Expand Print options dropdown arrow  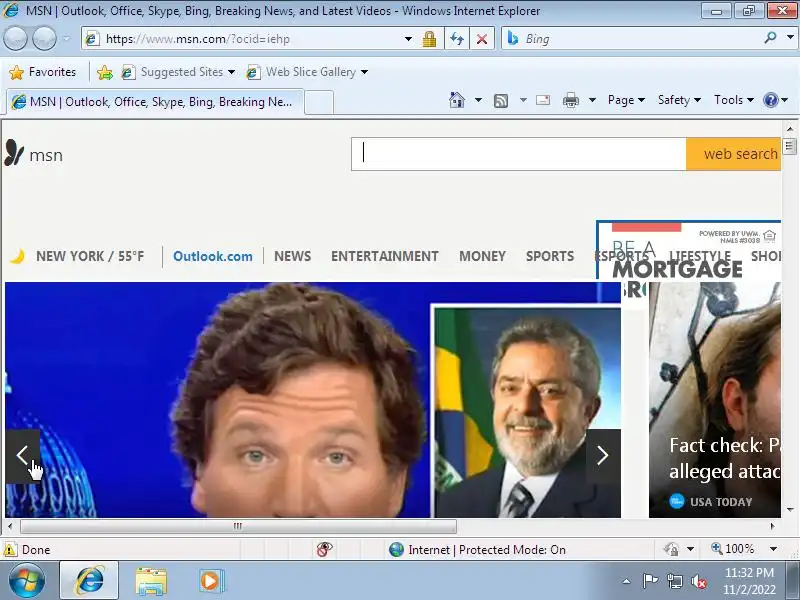592,100
